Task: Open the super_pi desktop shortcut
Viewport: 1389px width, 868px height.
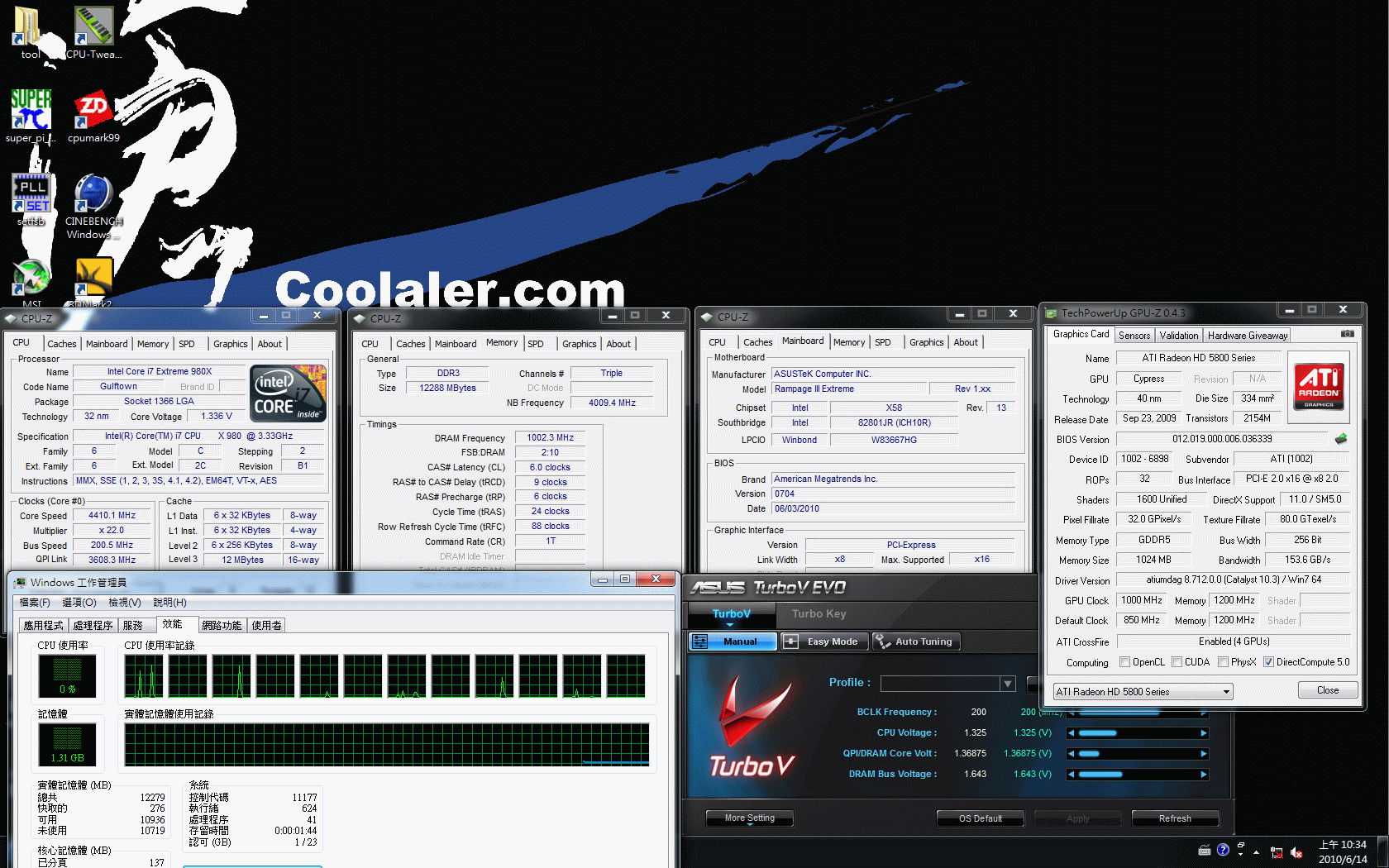Action: pos(31,114)
